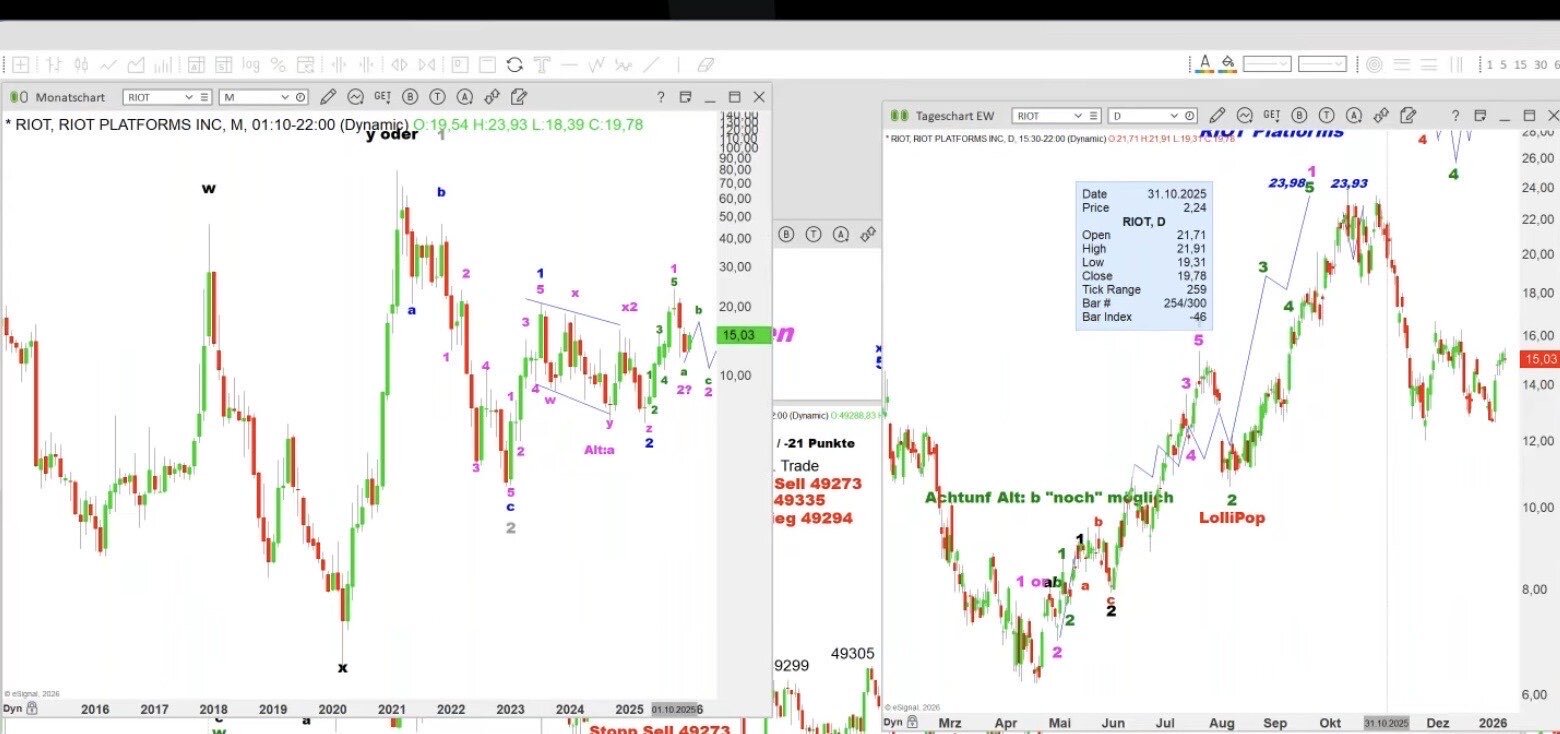Select the 15 minute interval shortcut
This screenshot has width=1560, height=734.
point(1519,65)
